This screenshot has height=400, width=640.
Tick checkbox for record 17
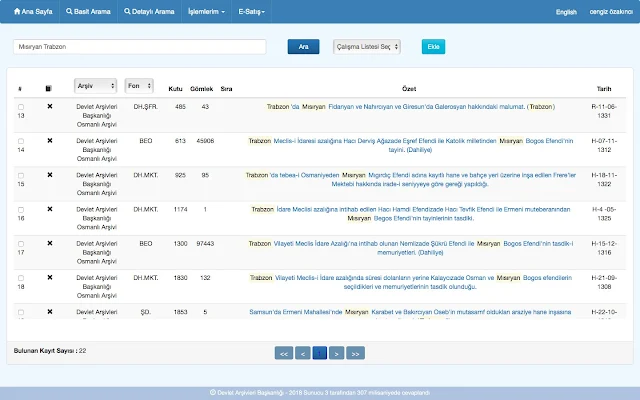pyautogui.click(x=21, y=244)
